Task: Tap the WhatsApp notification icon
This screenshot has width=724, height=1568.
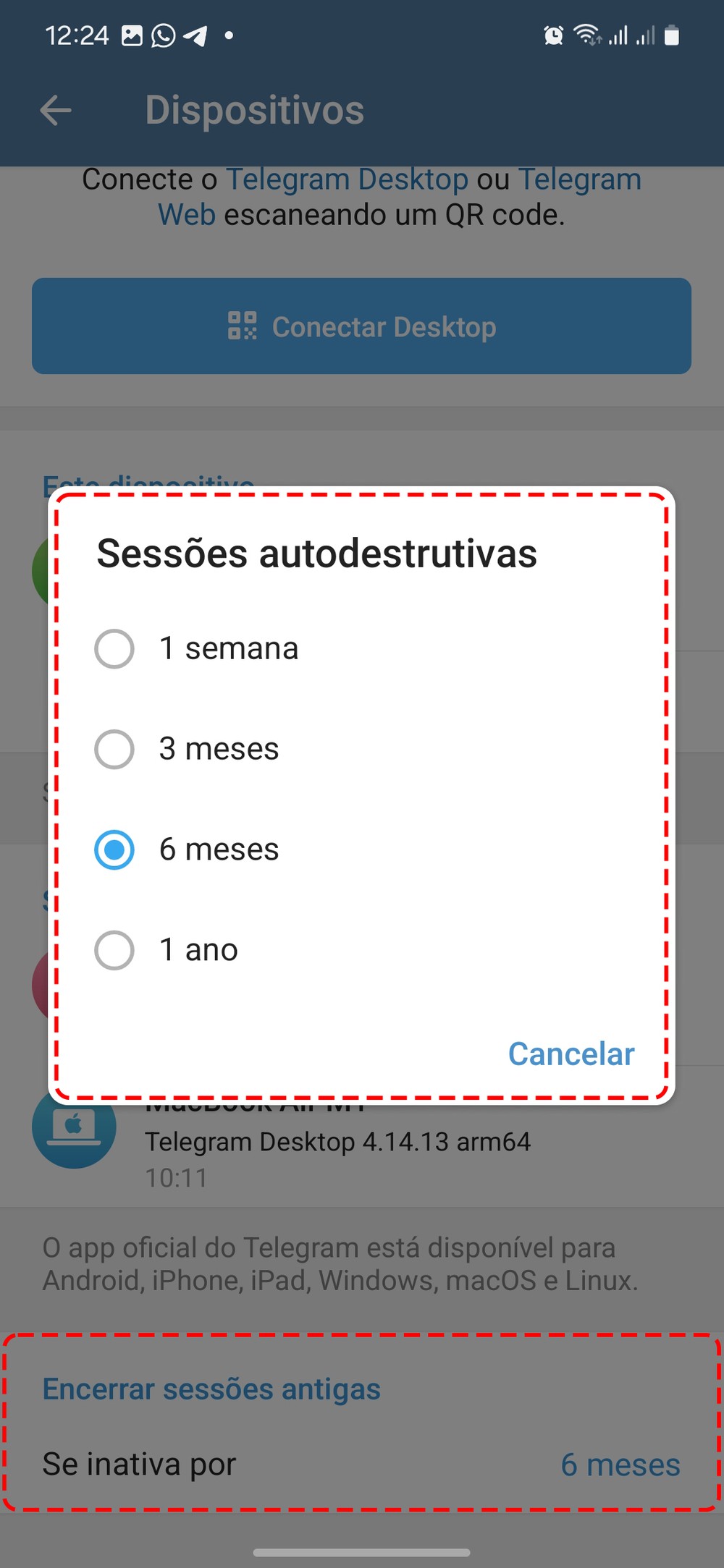Action: tap(163, 35)
